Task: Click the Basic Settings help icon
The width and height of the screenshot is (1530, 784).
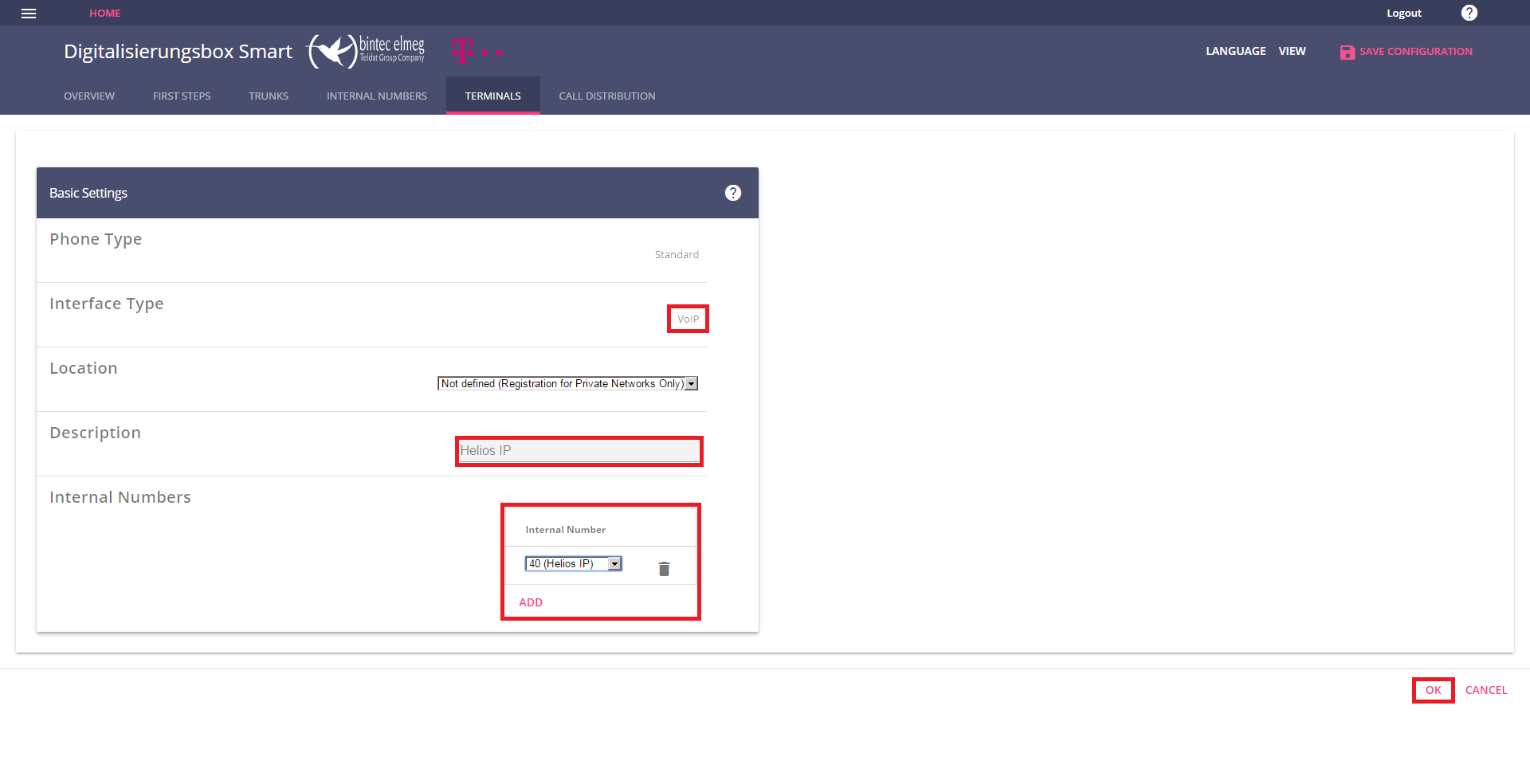Action: [x=732, y=193]
